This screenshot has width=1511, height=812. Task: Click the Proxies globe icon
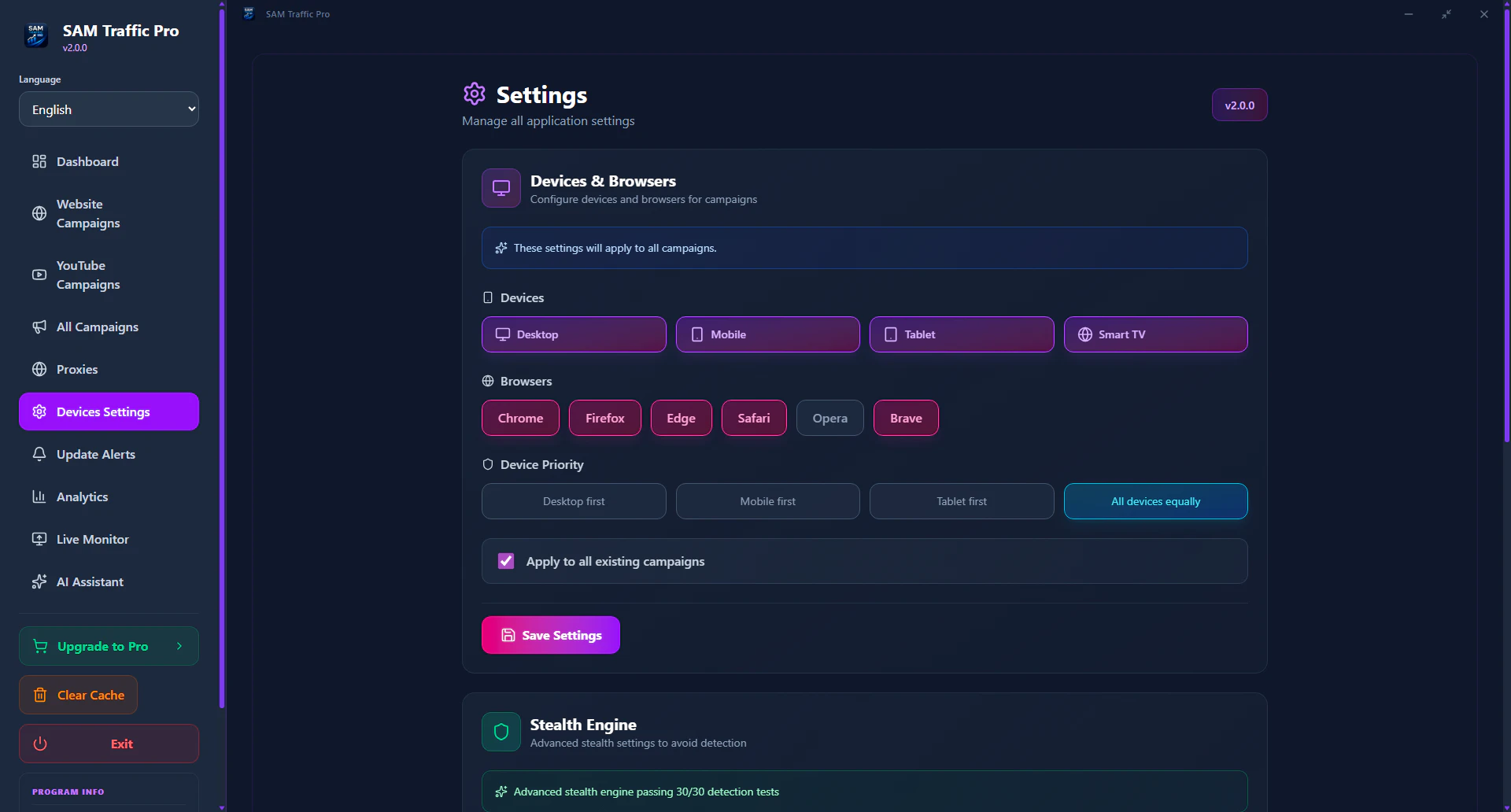(x=39, y=369)
